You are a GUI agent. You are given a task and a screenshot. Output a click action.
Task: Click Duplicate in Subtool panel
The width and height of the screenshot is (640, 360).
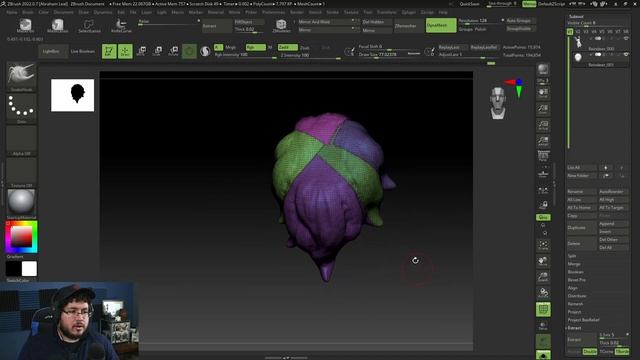[581, 228]
